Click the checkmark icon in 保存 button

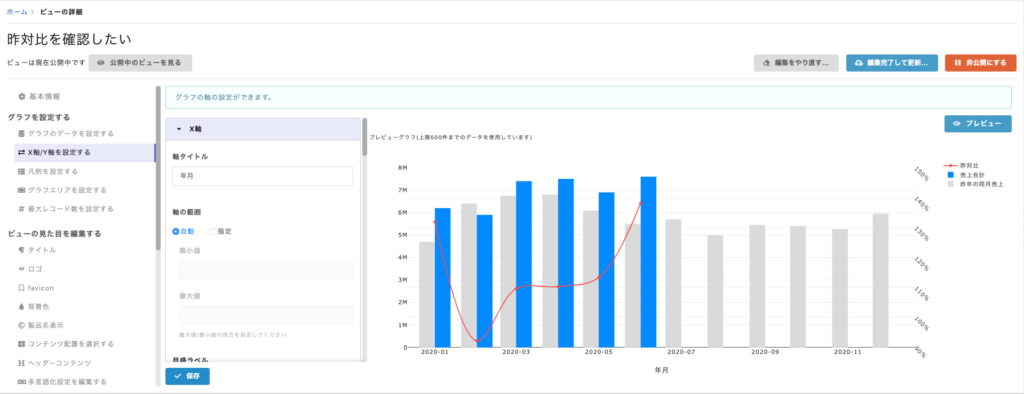(177, 376)
